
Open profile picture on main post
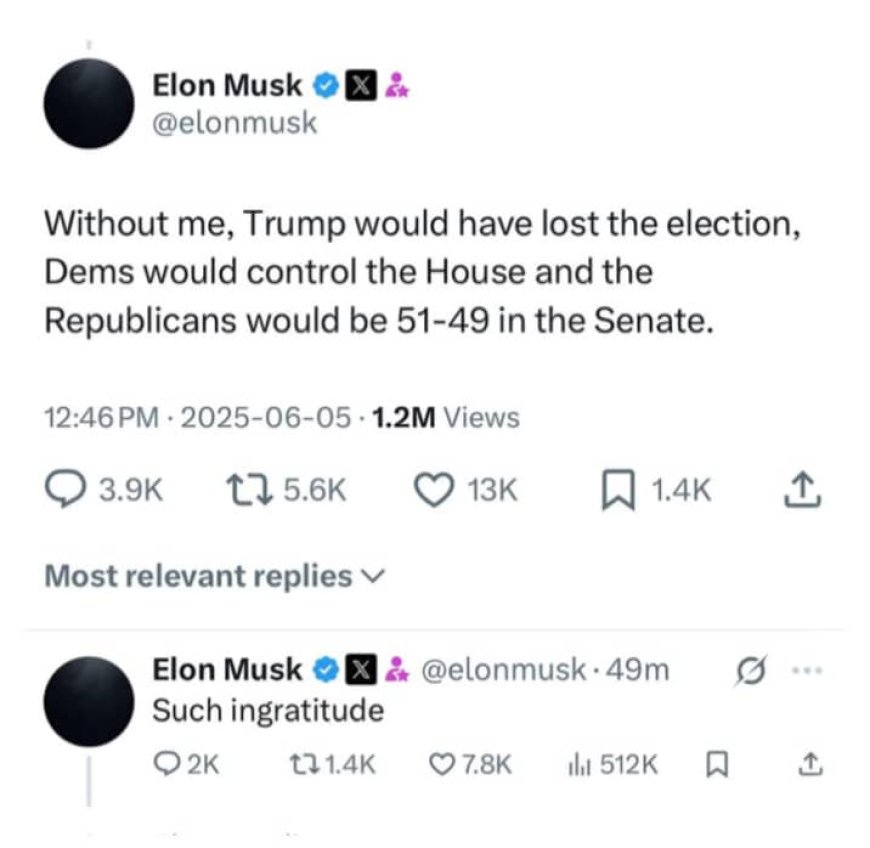90,104
